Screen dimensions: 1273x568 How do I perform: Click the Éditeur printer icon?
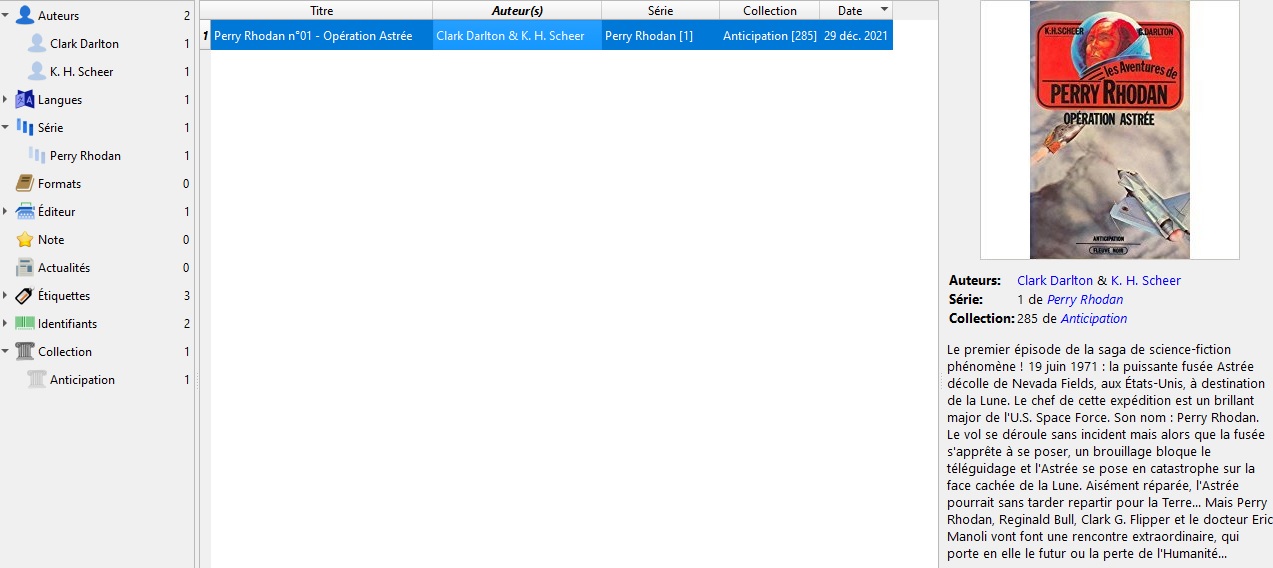tap(25, 211)
